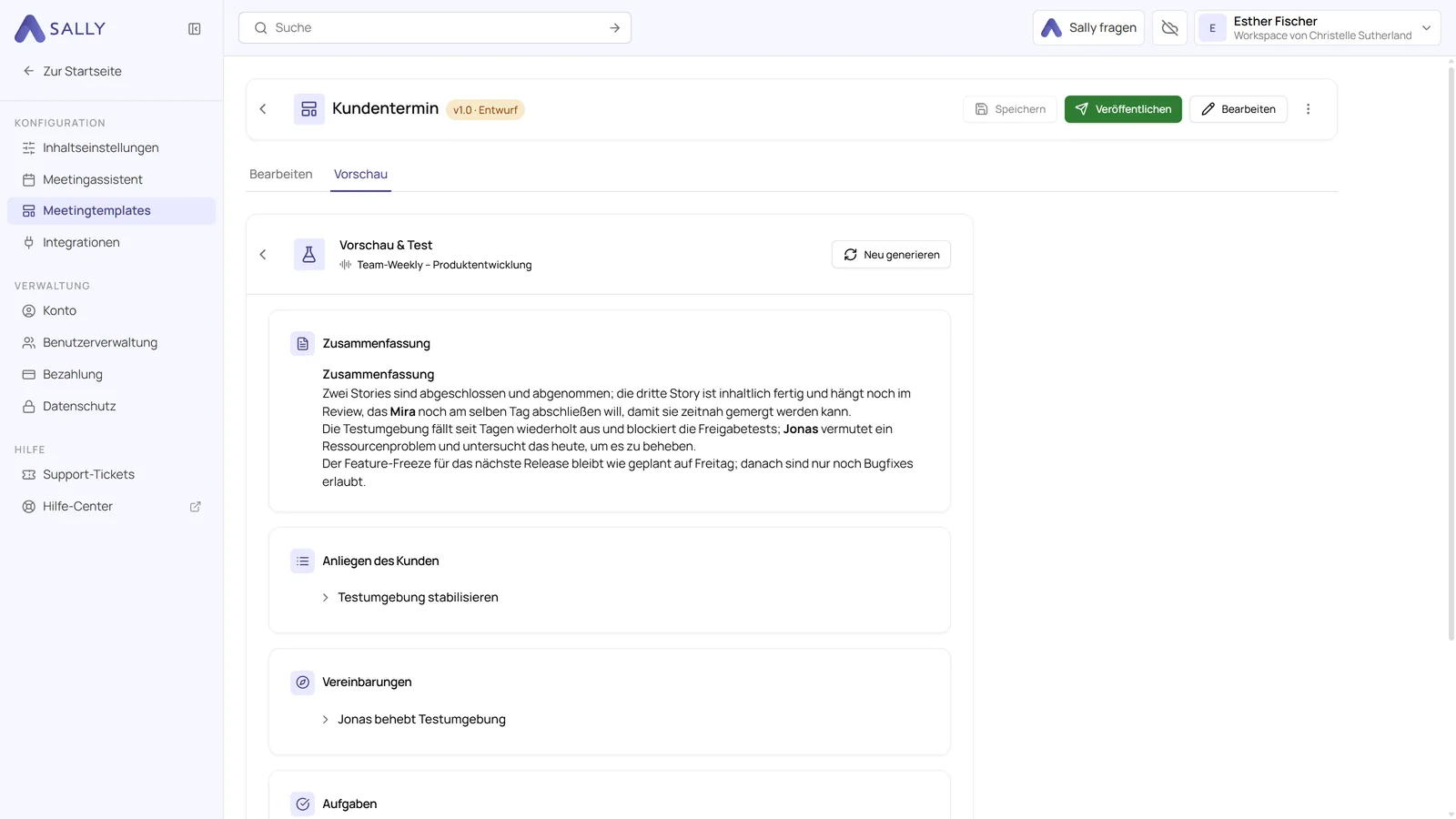This screenshot has height=819, width=1456.
Task: Publish with the Veröffentlichen button
Action: click(1123, 109)
